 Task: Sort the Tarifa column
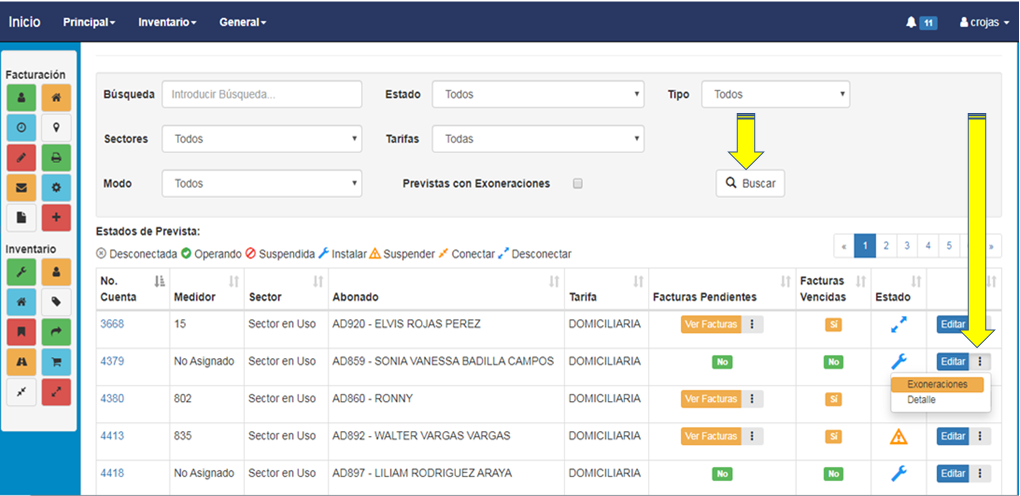pos(638,281)
